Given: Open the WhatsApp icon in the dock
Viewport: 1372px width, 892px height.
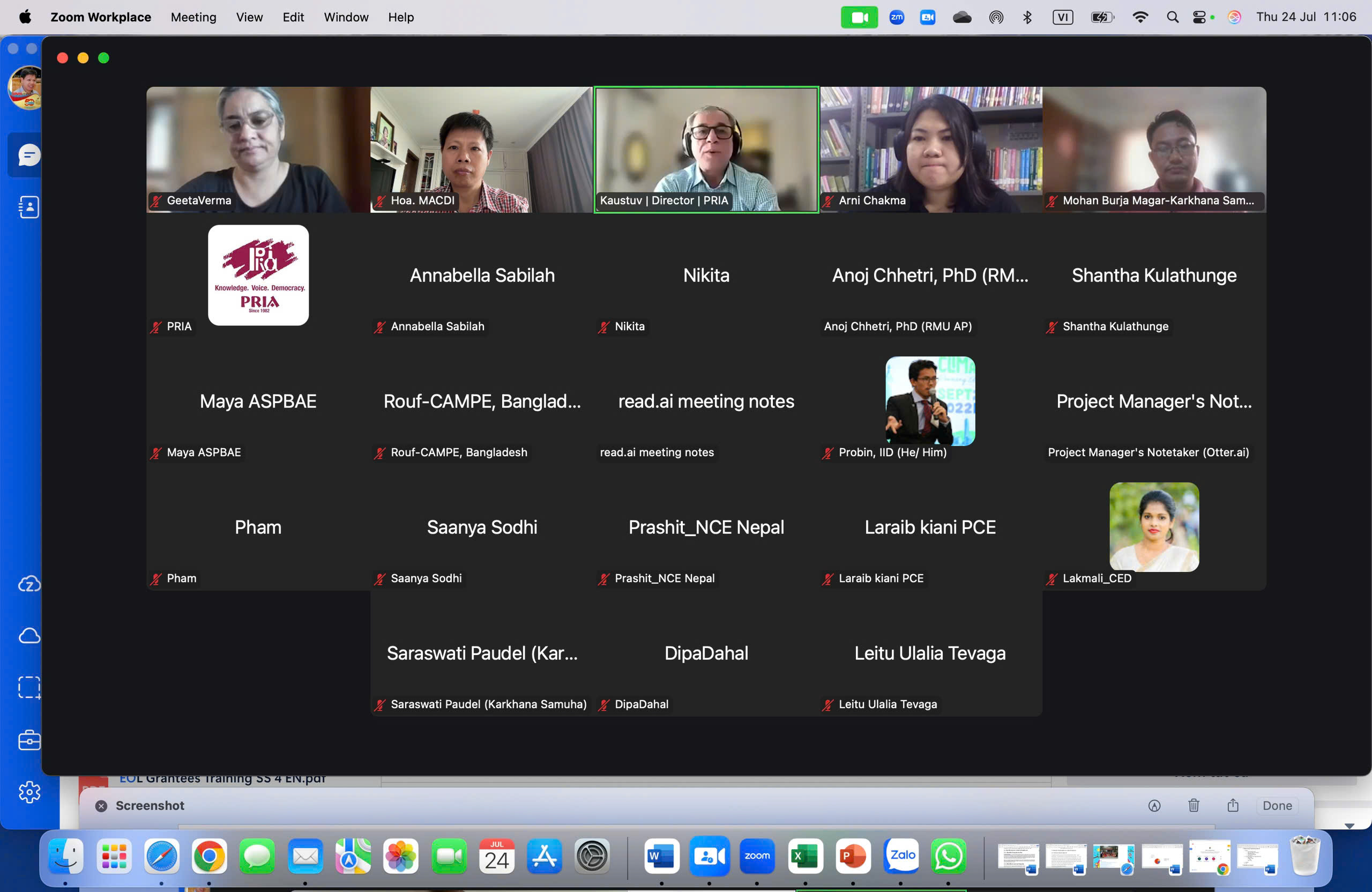Looking at the screenshot, I should coord(948,856).
